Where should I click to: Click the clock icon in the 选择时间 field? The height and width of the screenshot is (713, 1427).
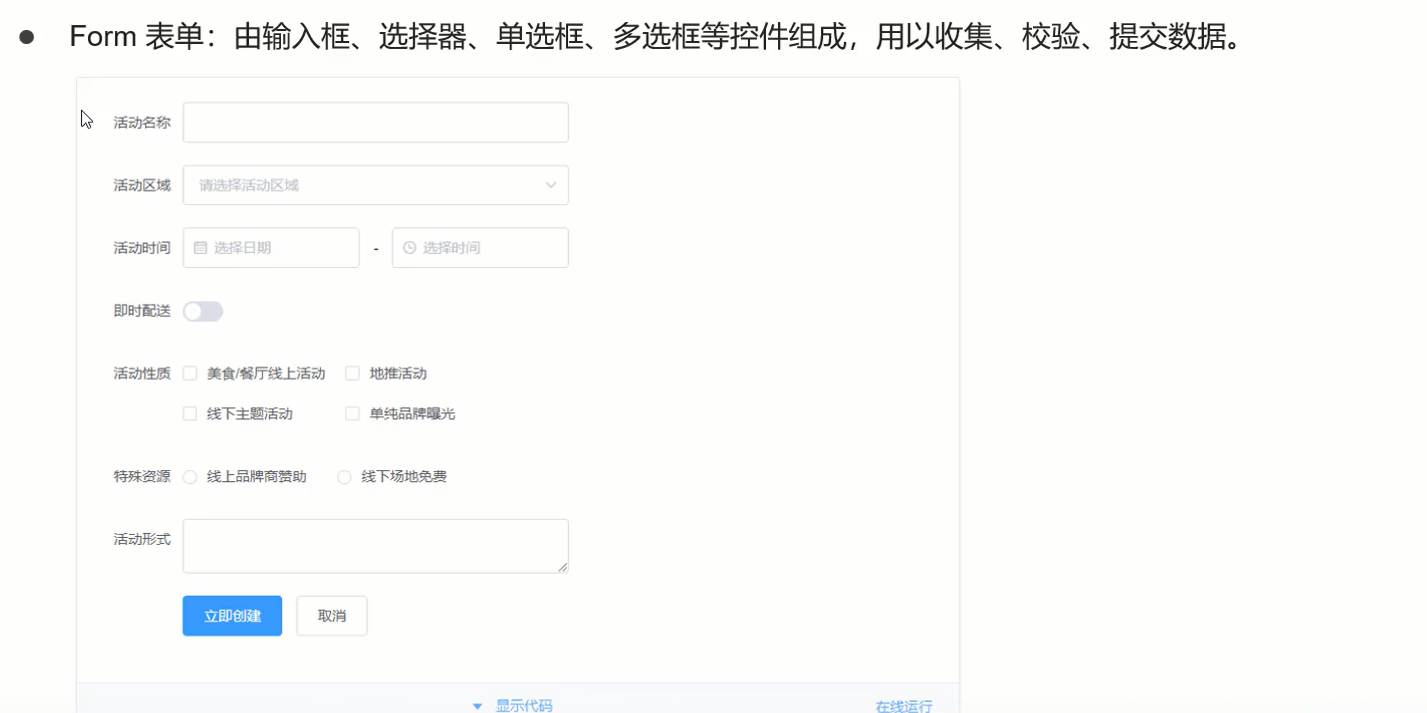(x=410, y=247)
